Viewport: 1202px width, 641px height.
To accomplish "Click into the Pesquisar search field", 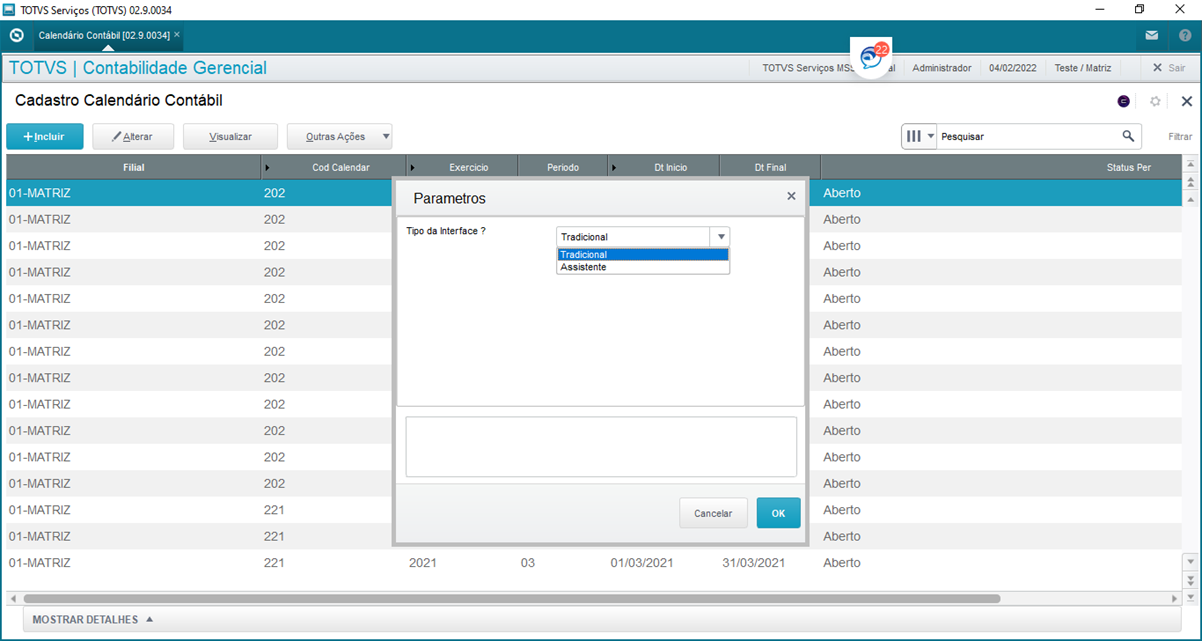I will pos(1027,136).
